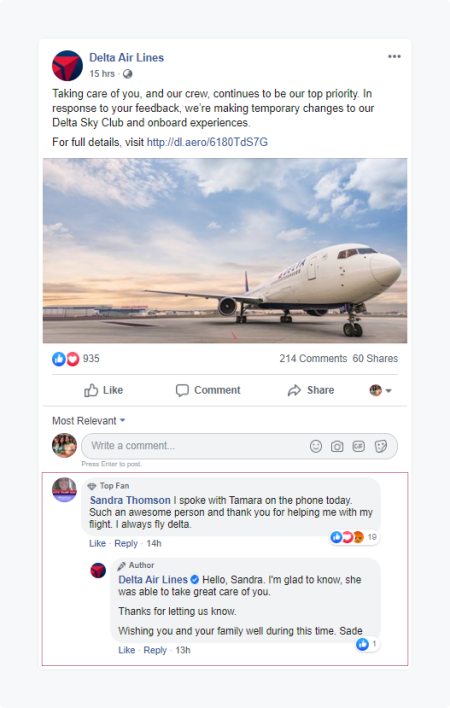Open the GIF picker in comment box

point(359,447)
